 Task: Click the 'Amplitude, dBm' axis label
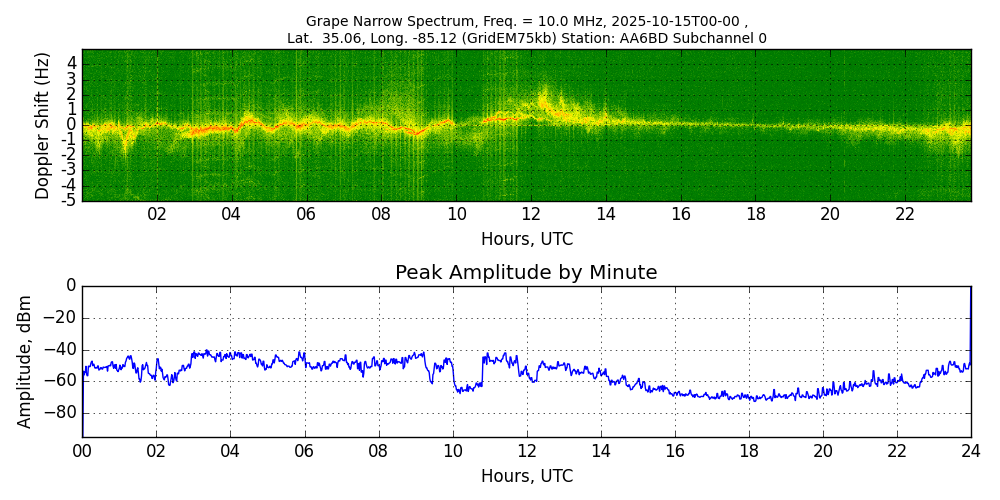tap(25, 361)
